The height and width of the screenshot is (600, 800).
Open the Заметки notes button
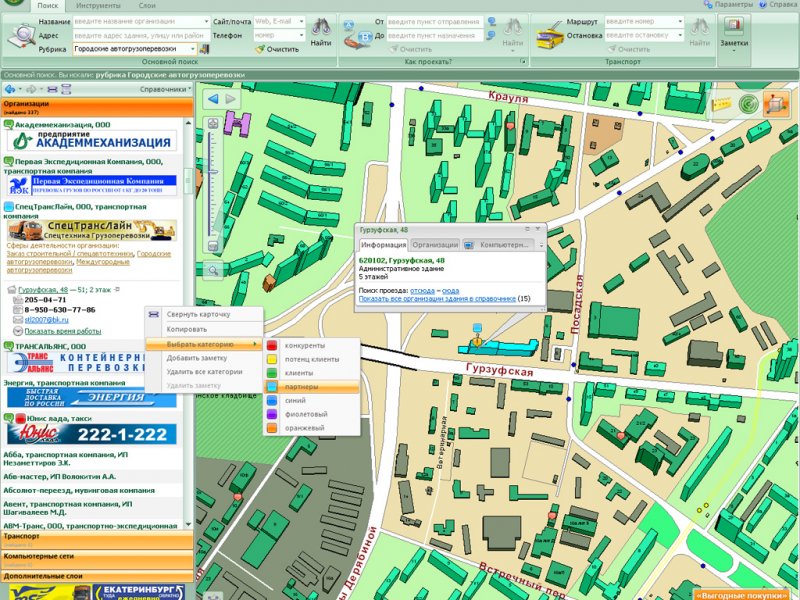pyautogui.click(x=734, y=34)
